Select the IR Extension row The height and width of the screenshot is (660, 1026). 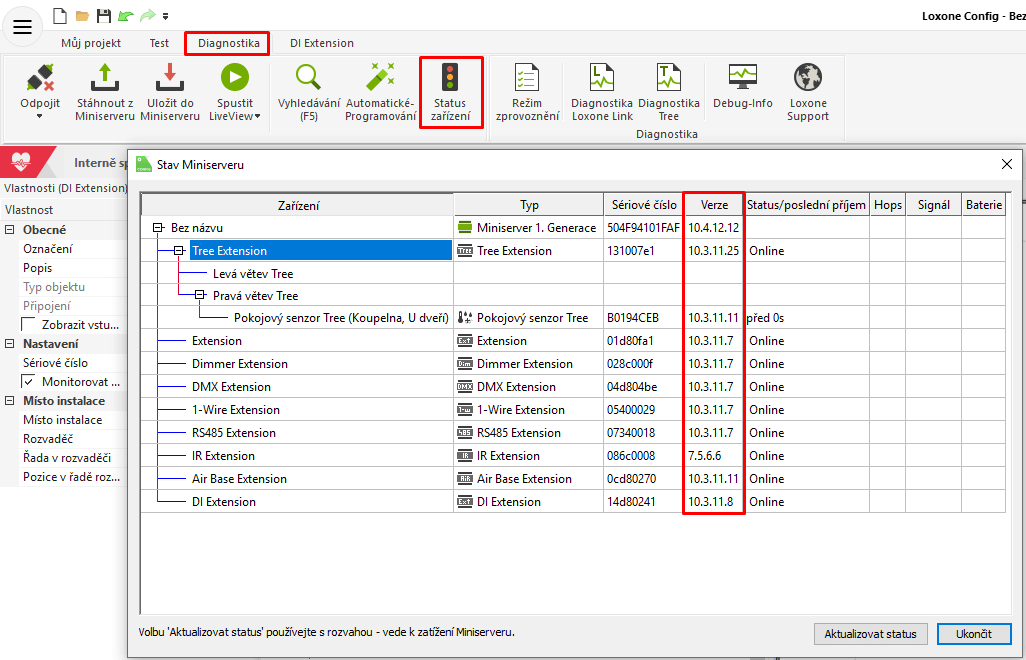coord(223,456)
